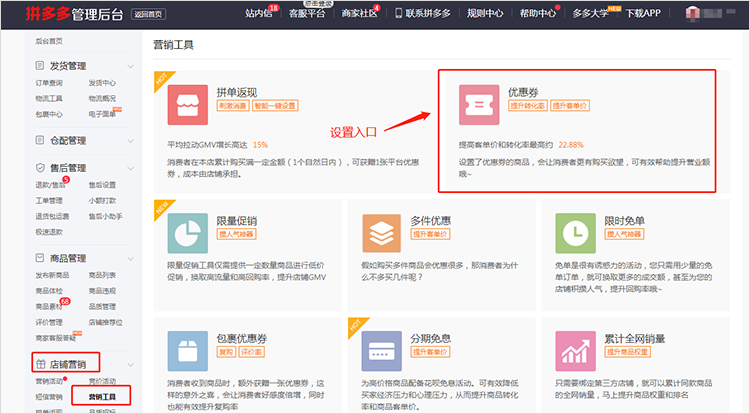Image resolution: width=750 pixels, height=414 pixels.
Task: Click the 多件优惠 stacked layers icon
Action: click(381, 233)
